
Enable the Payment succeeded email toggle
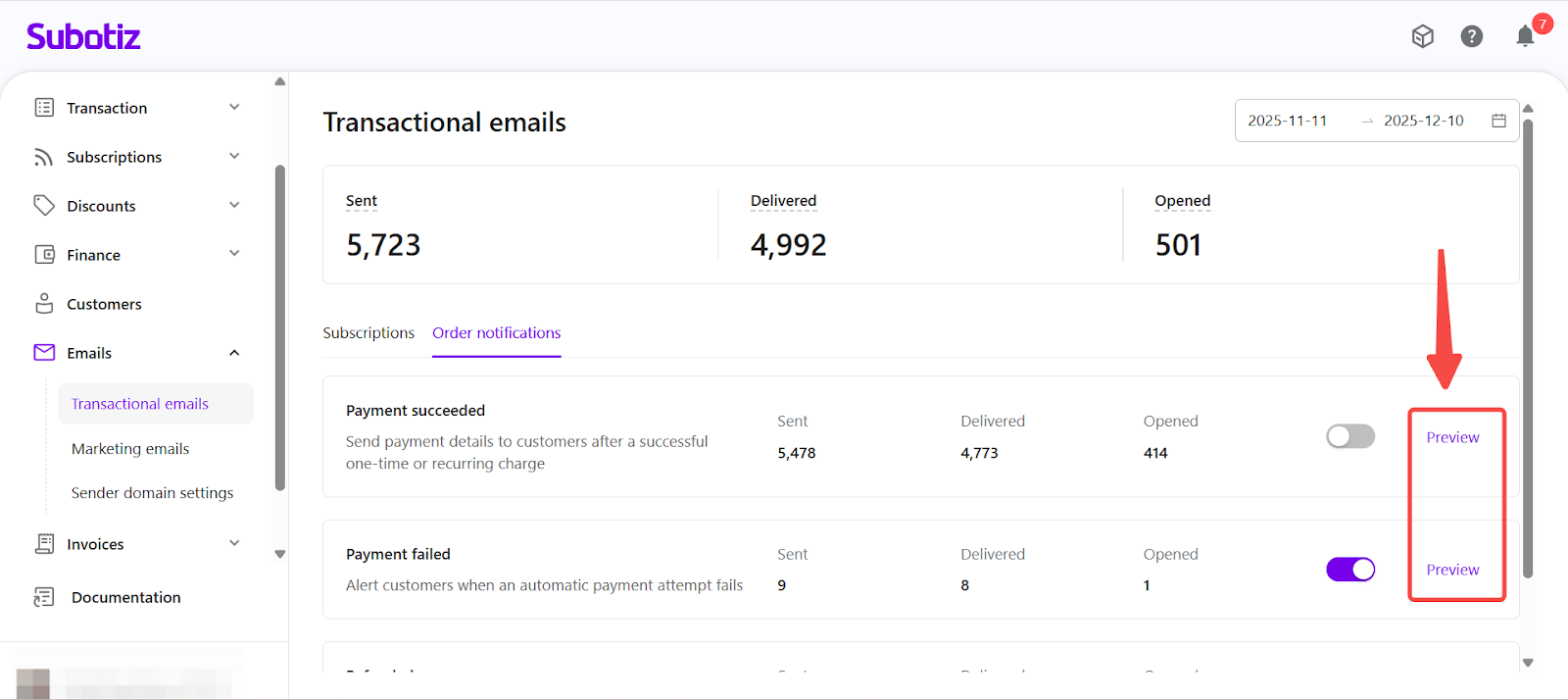point(1350,436)
